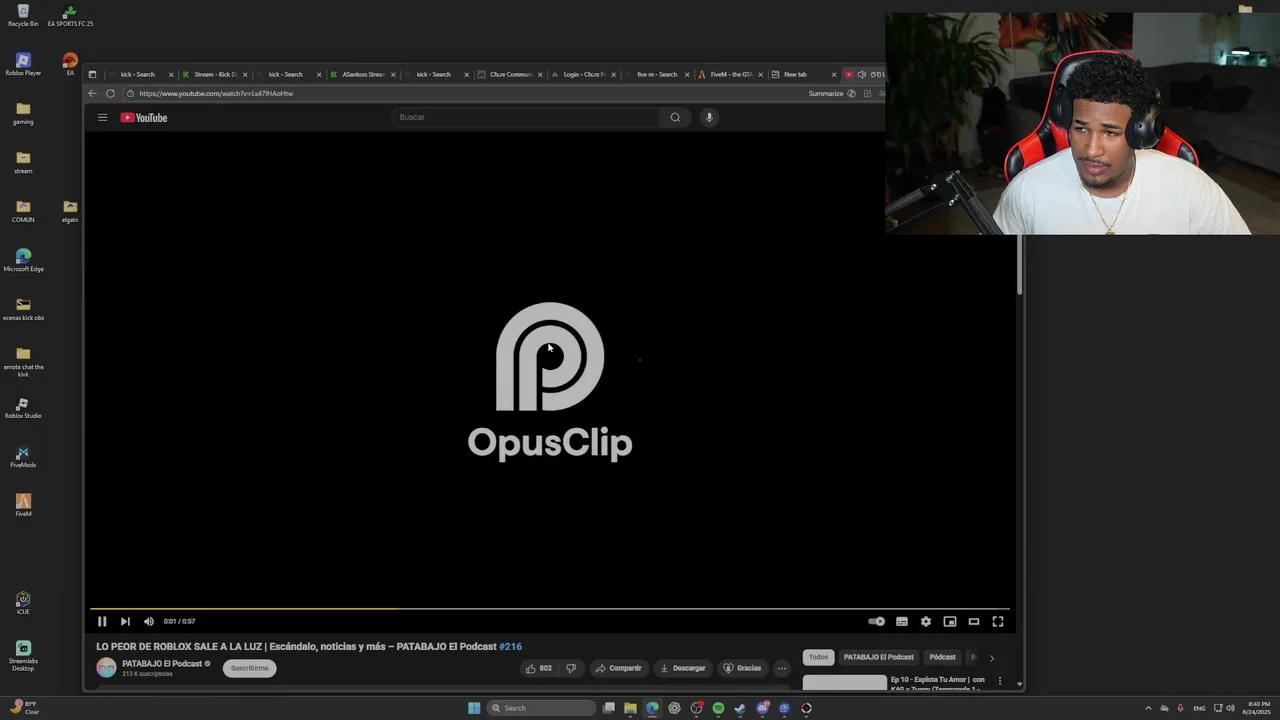
Task: Go back in the browser
Action: pos(92,93)
